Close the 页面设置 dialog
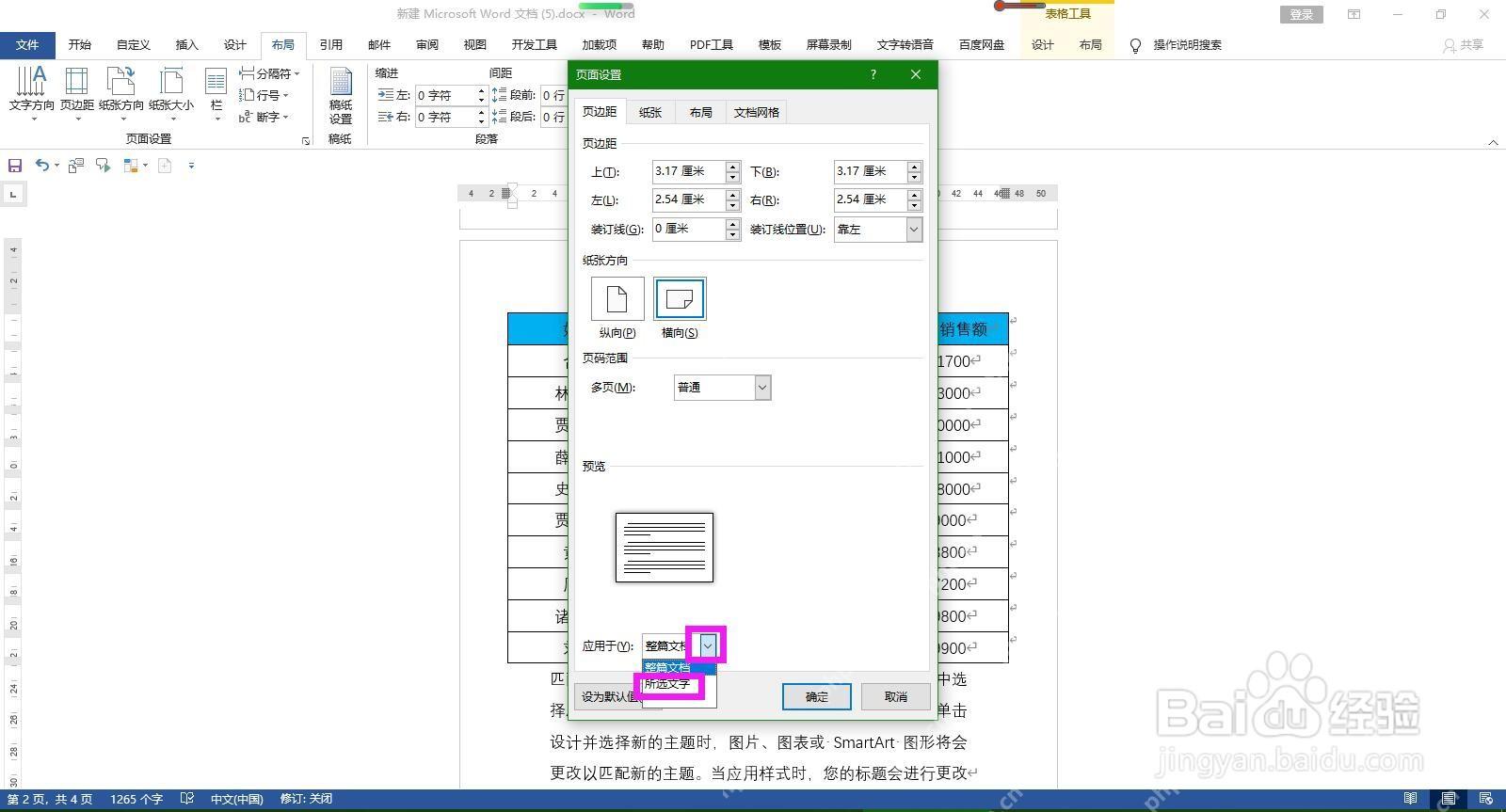Screen dimensions: 1506x812 point(915,74)
